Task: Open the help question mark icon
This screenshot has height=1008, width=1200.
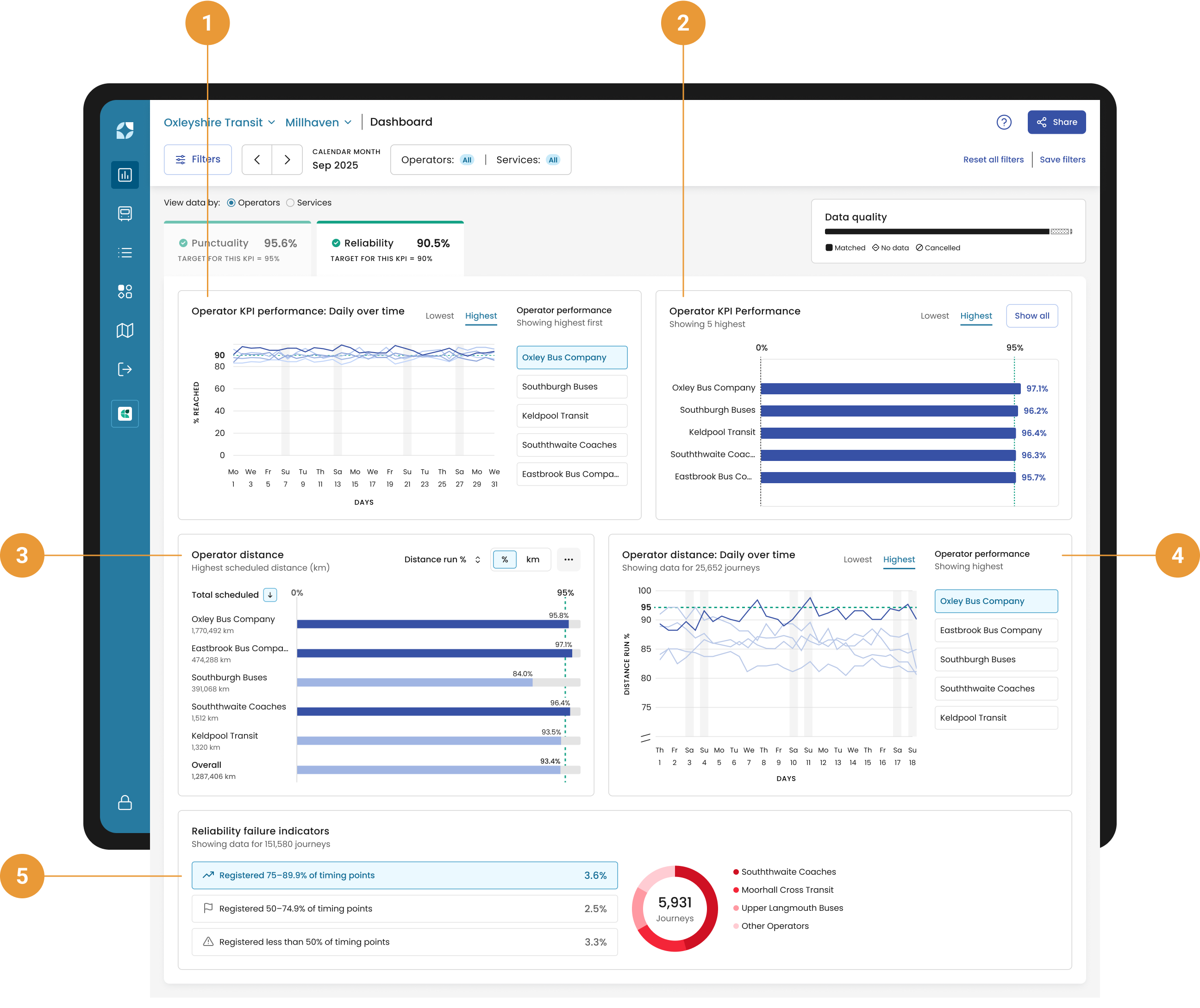Action: (1005, 122)
